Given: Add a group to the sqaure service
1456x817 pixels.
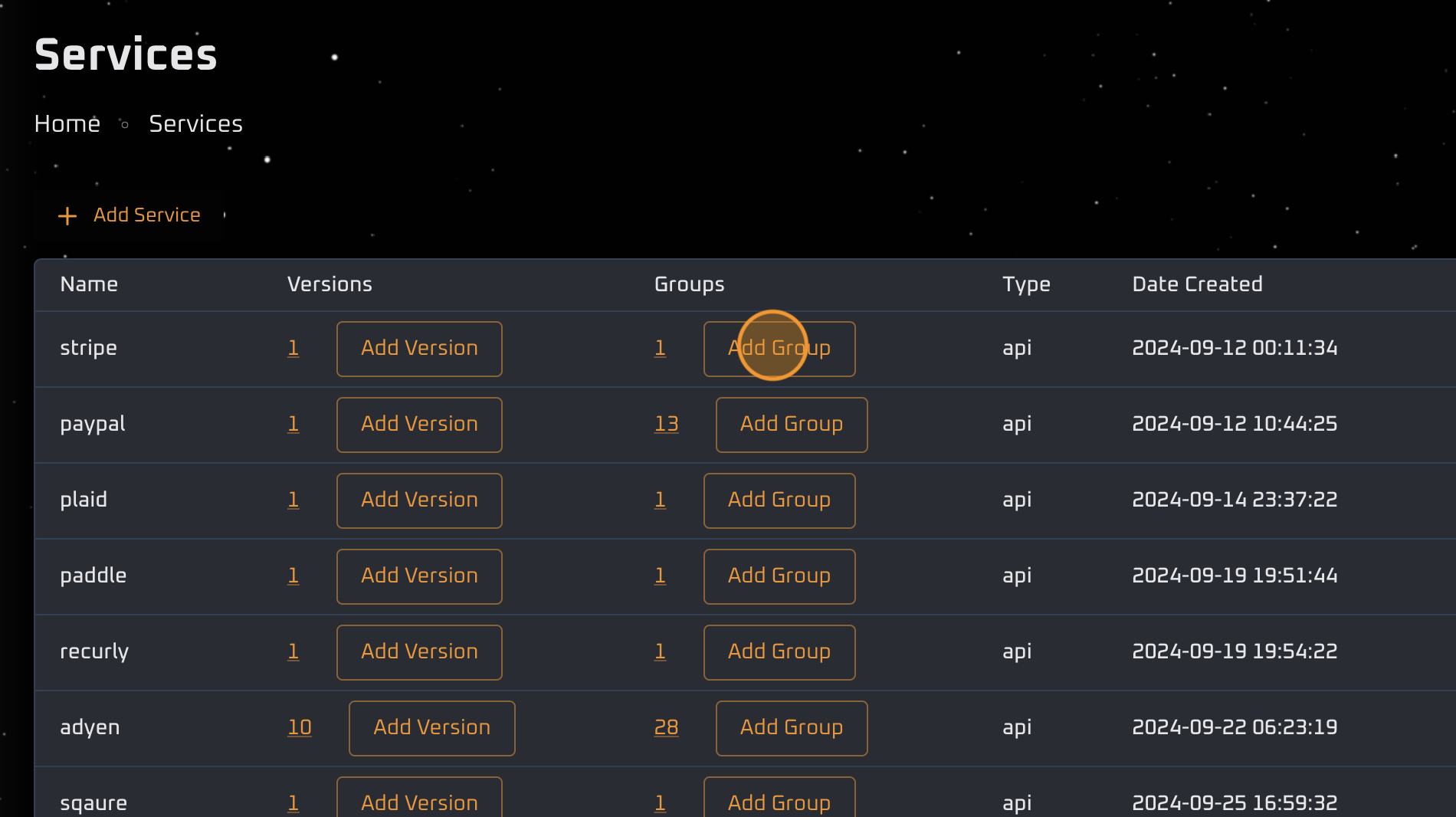Looking at the screenshot, I should point(779,797).
